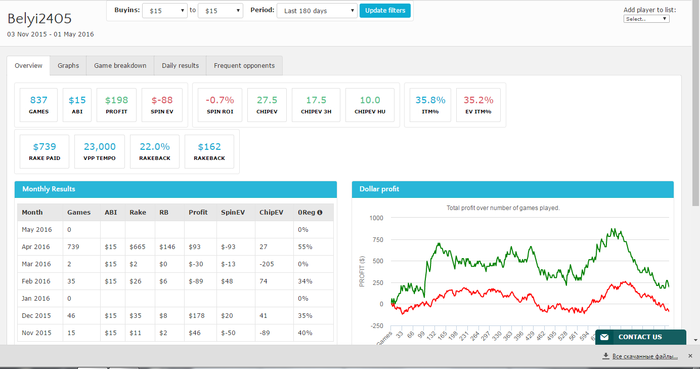This screenshot has height=369, width=700.
Task: Click the 27.5 CHIPEV stat box
Action: [267, 105]
